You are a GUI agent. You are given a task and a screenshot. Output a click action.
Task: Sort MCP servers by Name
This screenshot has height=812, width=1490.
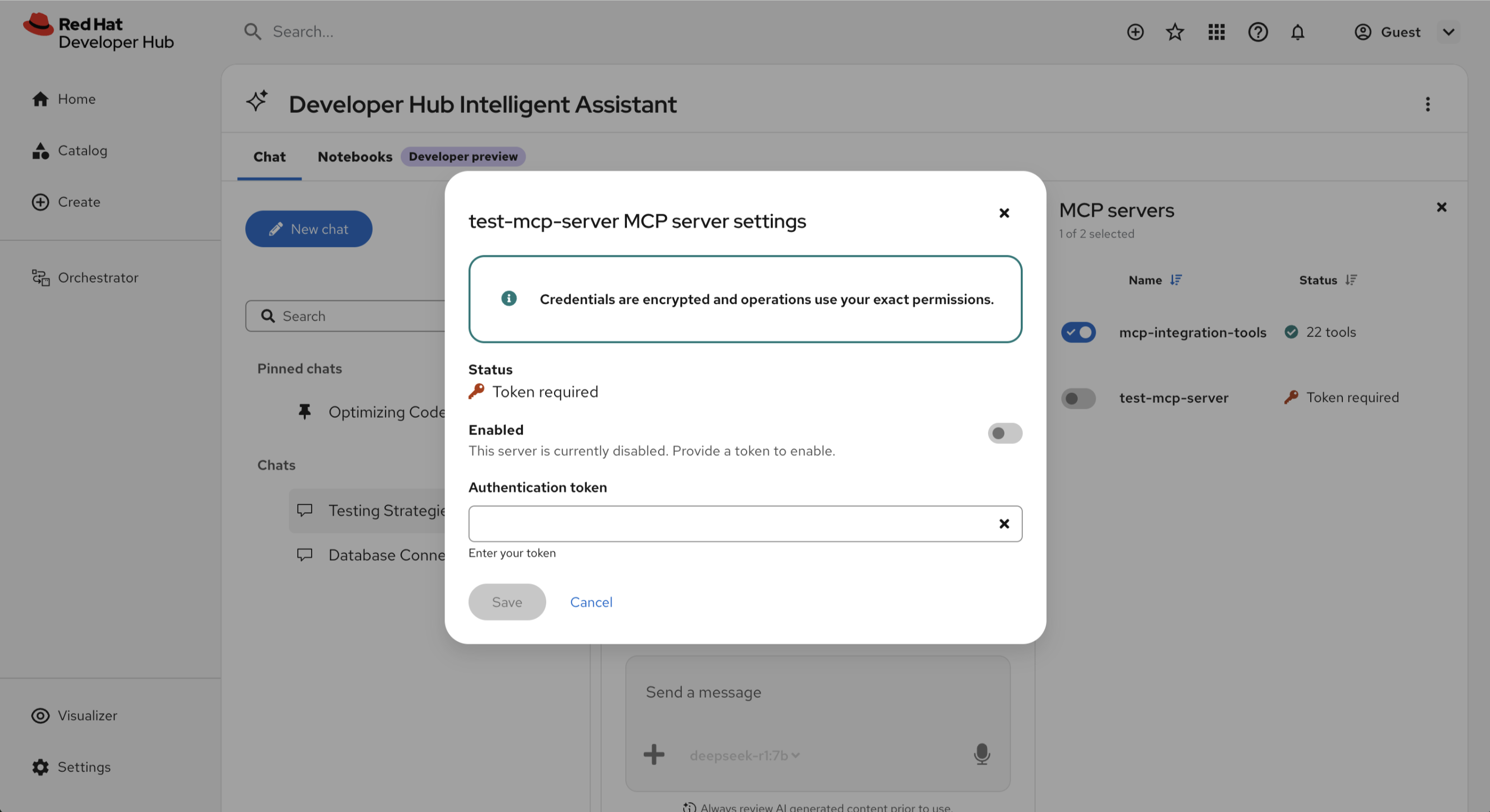coord(1155,280)
